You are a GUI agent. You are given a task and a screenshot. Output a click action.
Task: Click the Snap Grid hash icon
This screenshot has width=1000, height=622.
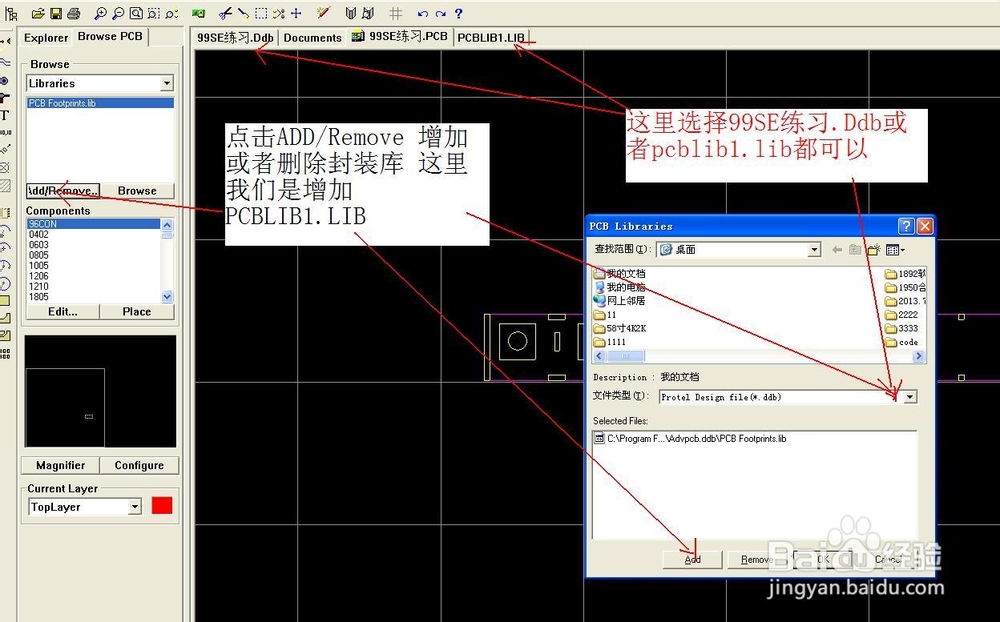(395, 13)
